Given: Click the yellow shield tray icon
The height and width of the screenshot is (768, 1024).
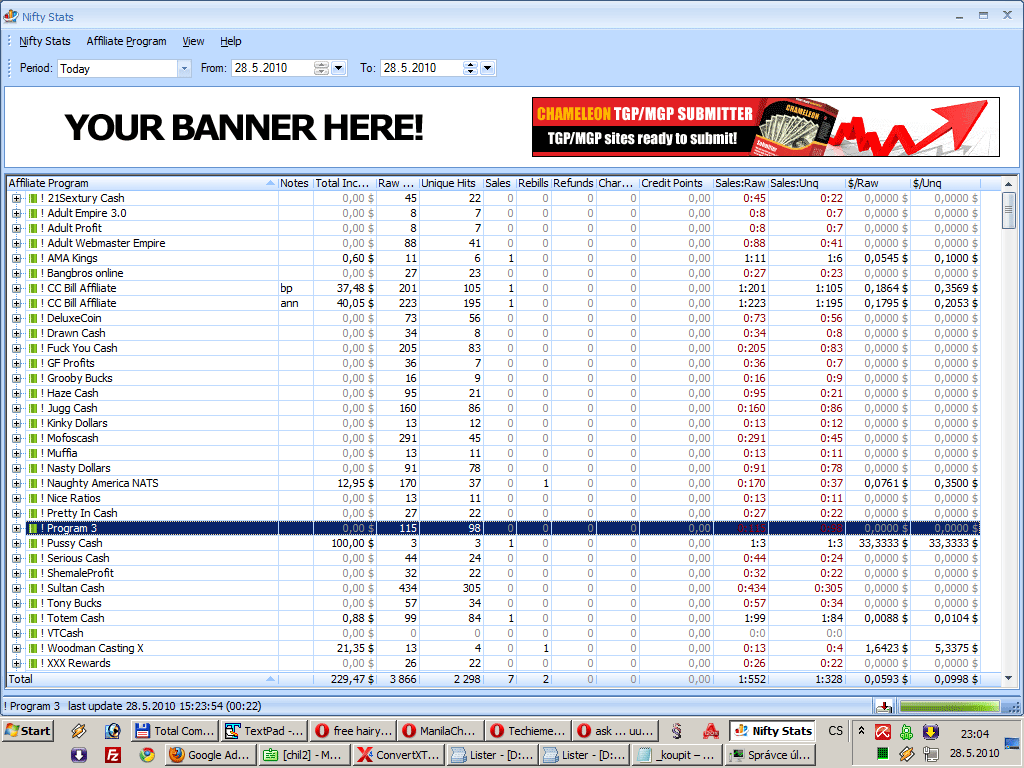Looking at the screenshot, I should click(931, 731).
